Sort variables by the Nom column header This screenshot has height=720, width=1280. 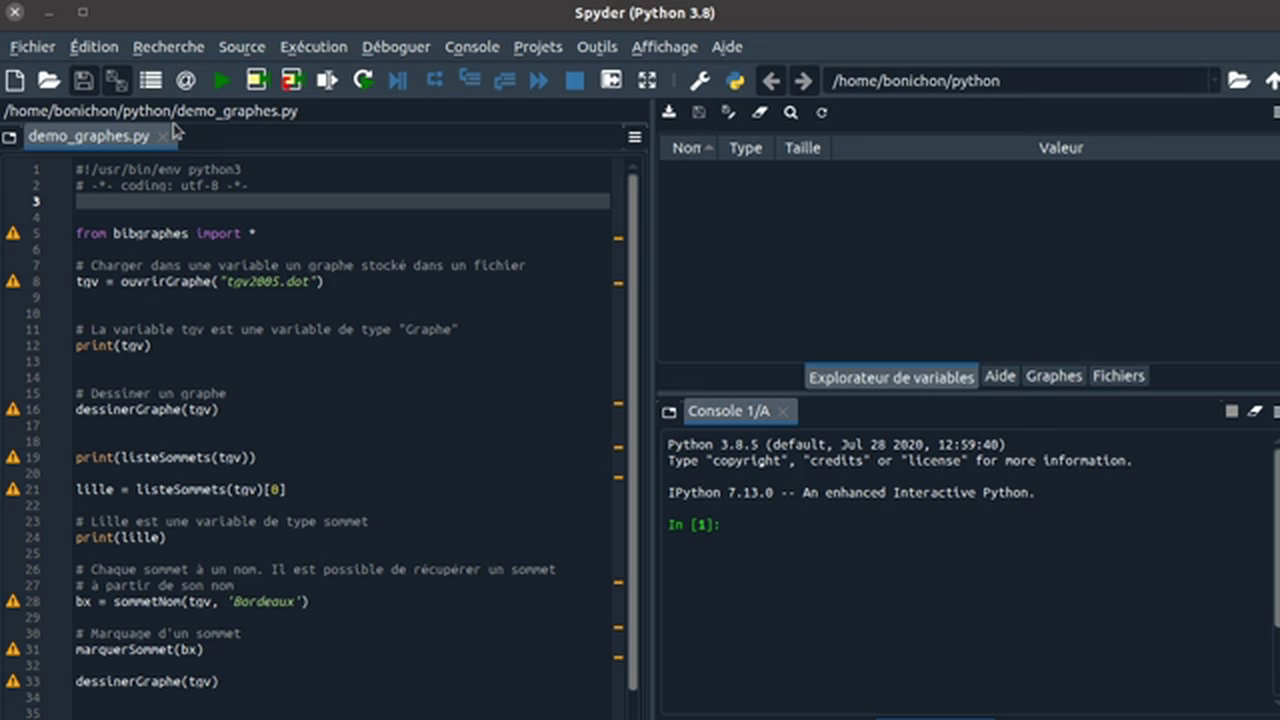coord(687,148)
